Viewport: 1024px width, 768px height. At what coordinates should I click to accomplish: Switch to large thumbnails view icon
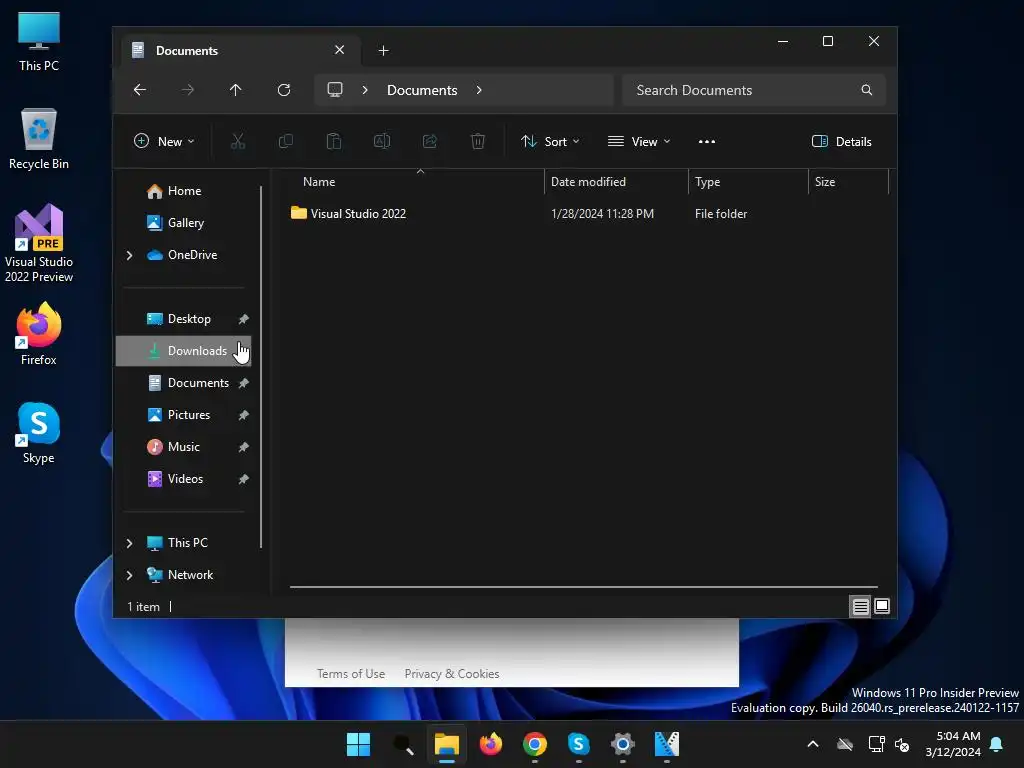882,607
